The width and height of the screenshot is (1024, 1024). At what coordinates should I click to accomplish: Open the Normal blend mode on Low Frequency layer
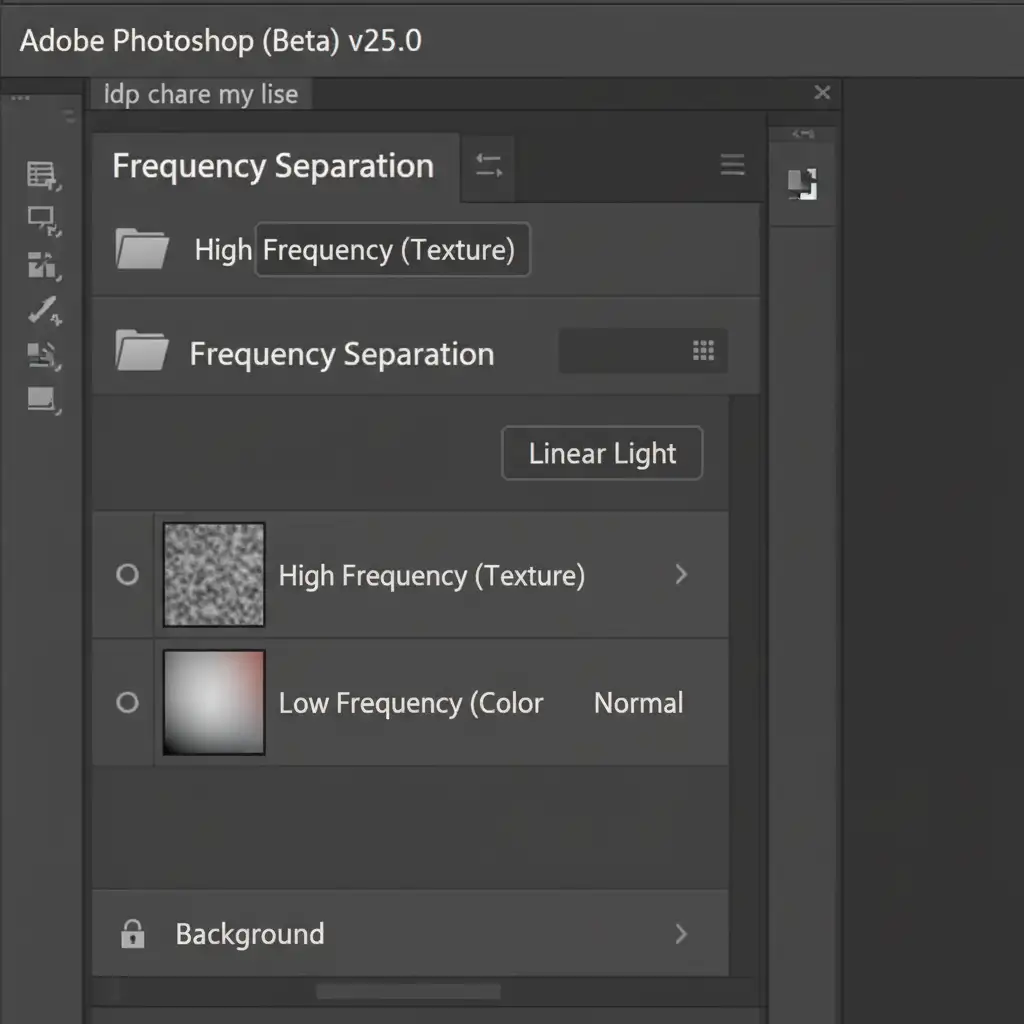(x=638, y=703)
